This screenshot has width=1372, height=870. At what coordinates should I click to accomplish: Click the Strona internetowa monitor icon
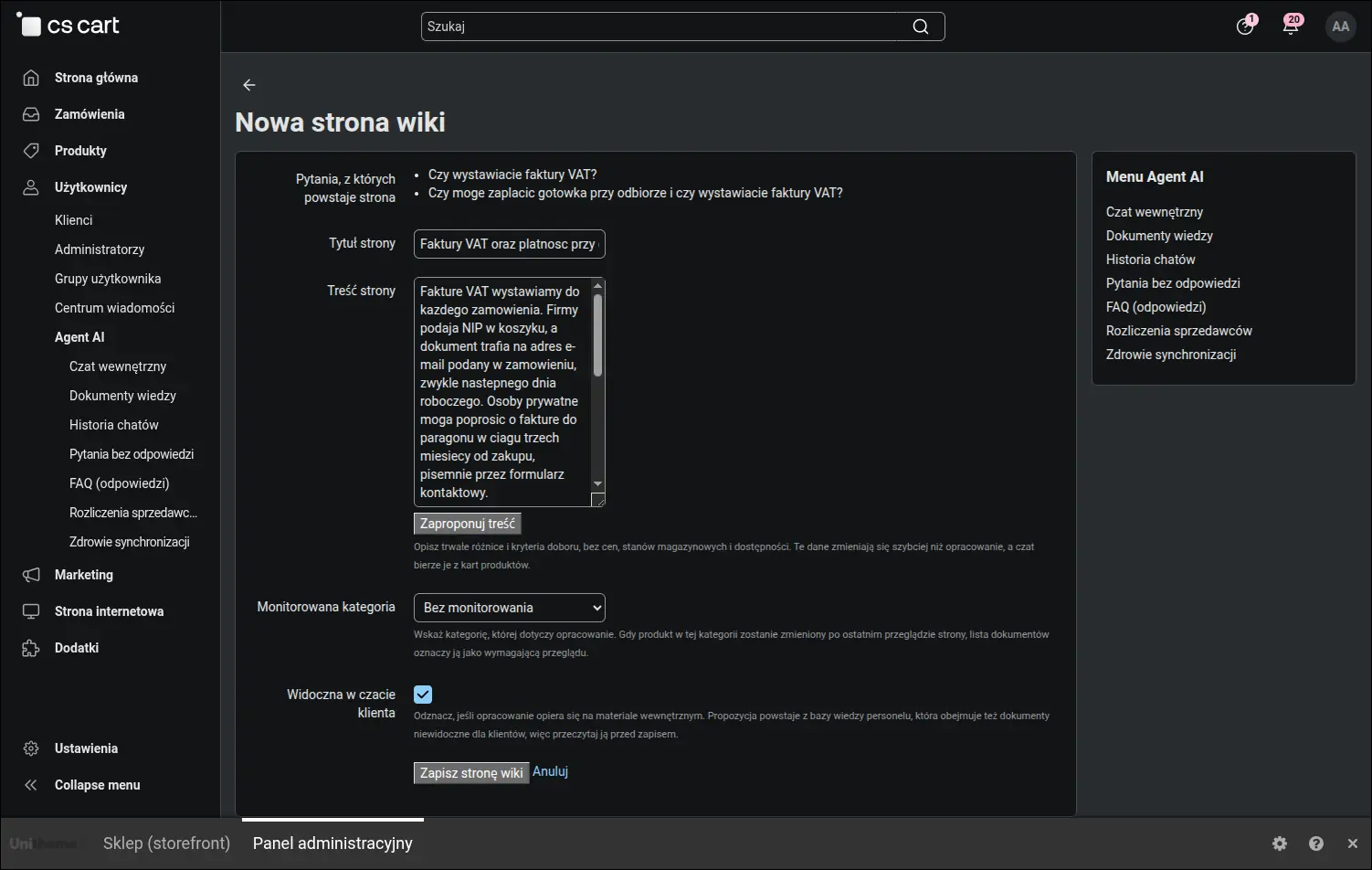[31, 611]
